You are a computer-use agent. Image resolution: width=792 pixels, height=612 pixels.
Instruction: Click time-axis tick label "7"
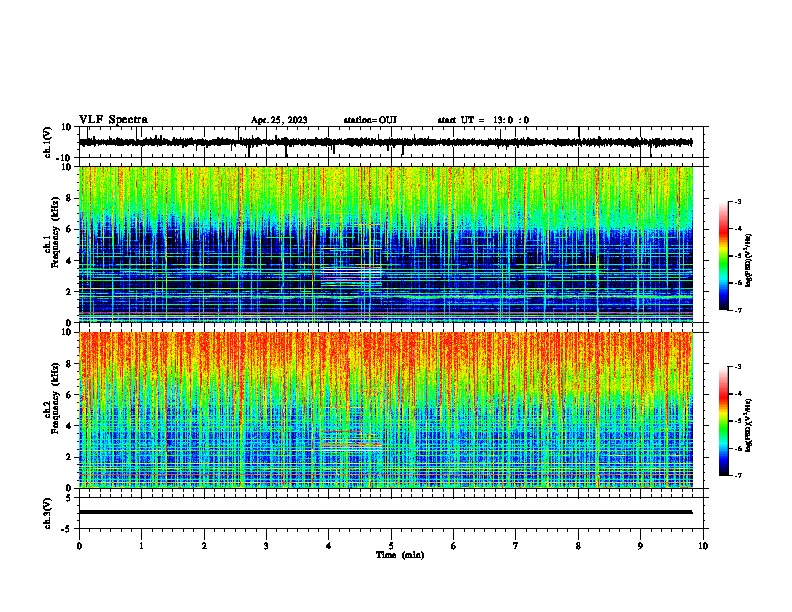(x=516, y=546)
